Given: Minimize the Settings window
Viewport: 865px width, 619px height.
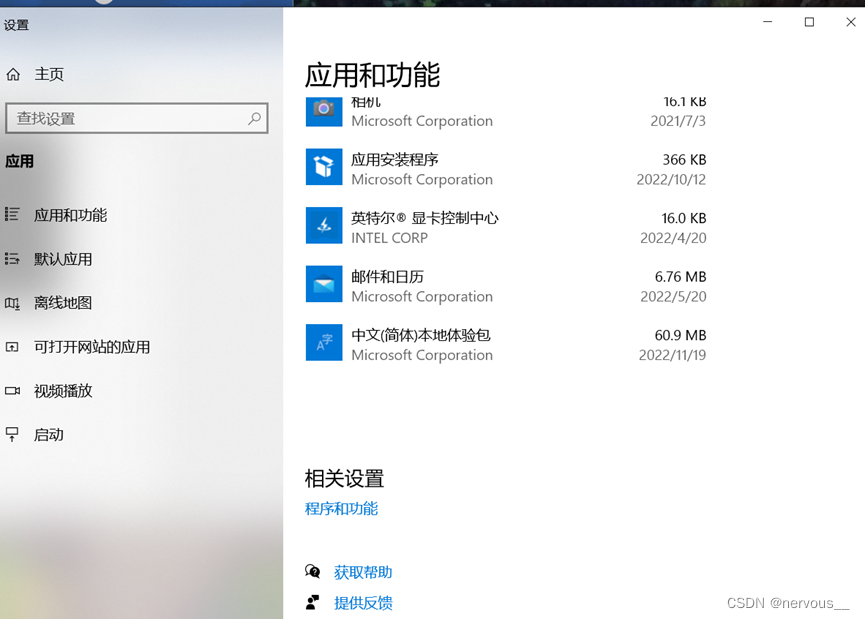Looking at the screenshot, I should tap(767, 22).
